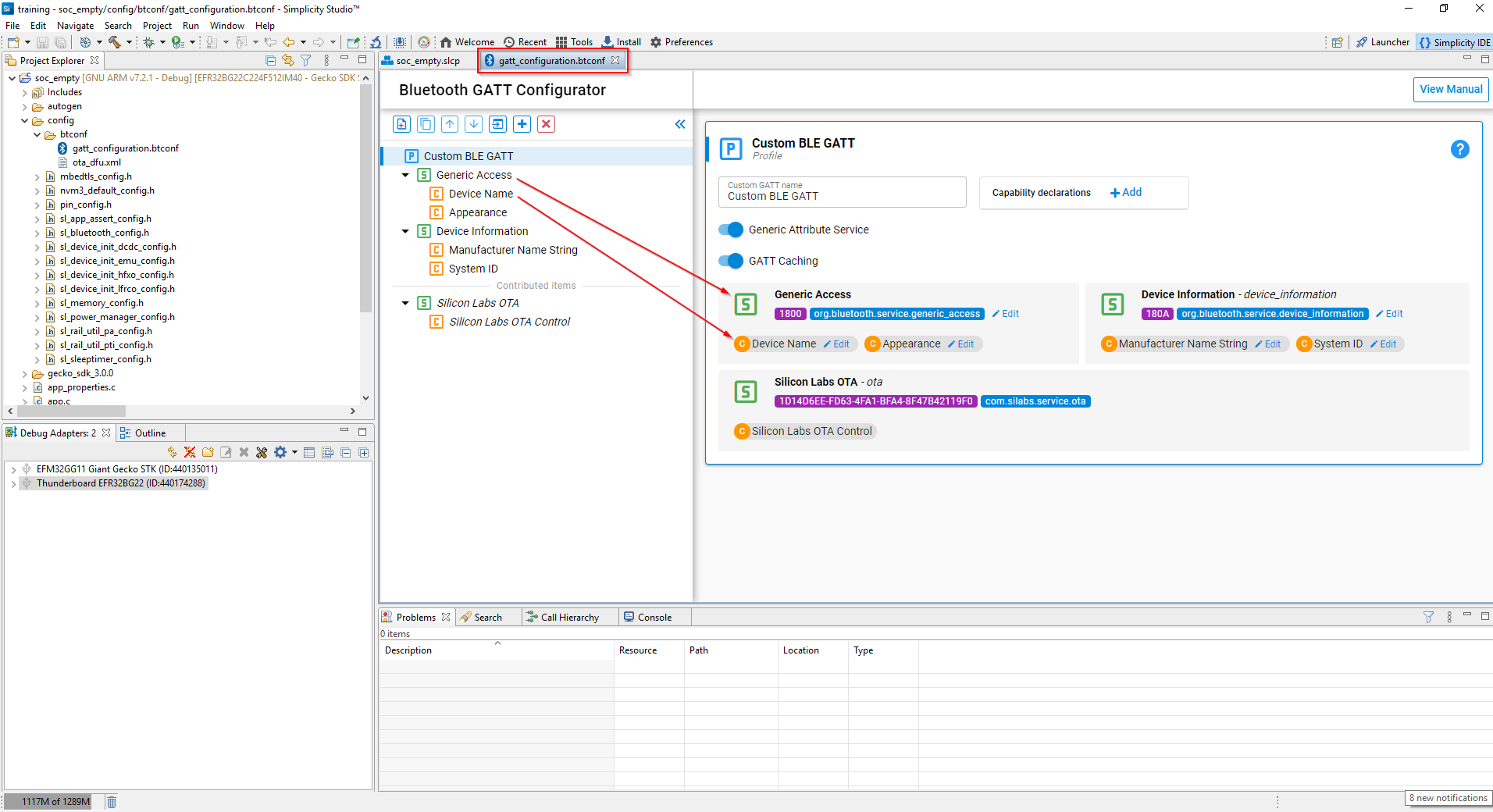Expand the Includes node in Project Explorer
Image resolution: width=1493 pixels, height=812 pixels.
pyautogui.click(x=25, y=92)
